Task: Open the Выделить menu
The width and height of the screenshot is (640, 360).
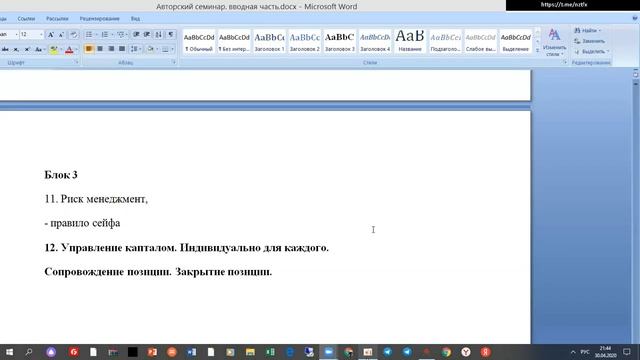Action: coord(591,51)
